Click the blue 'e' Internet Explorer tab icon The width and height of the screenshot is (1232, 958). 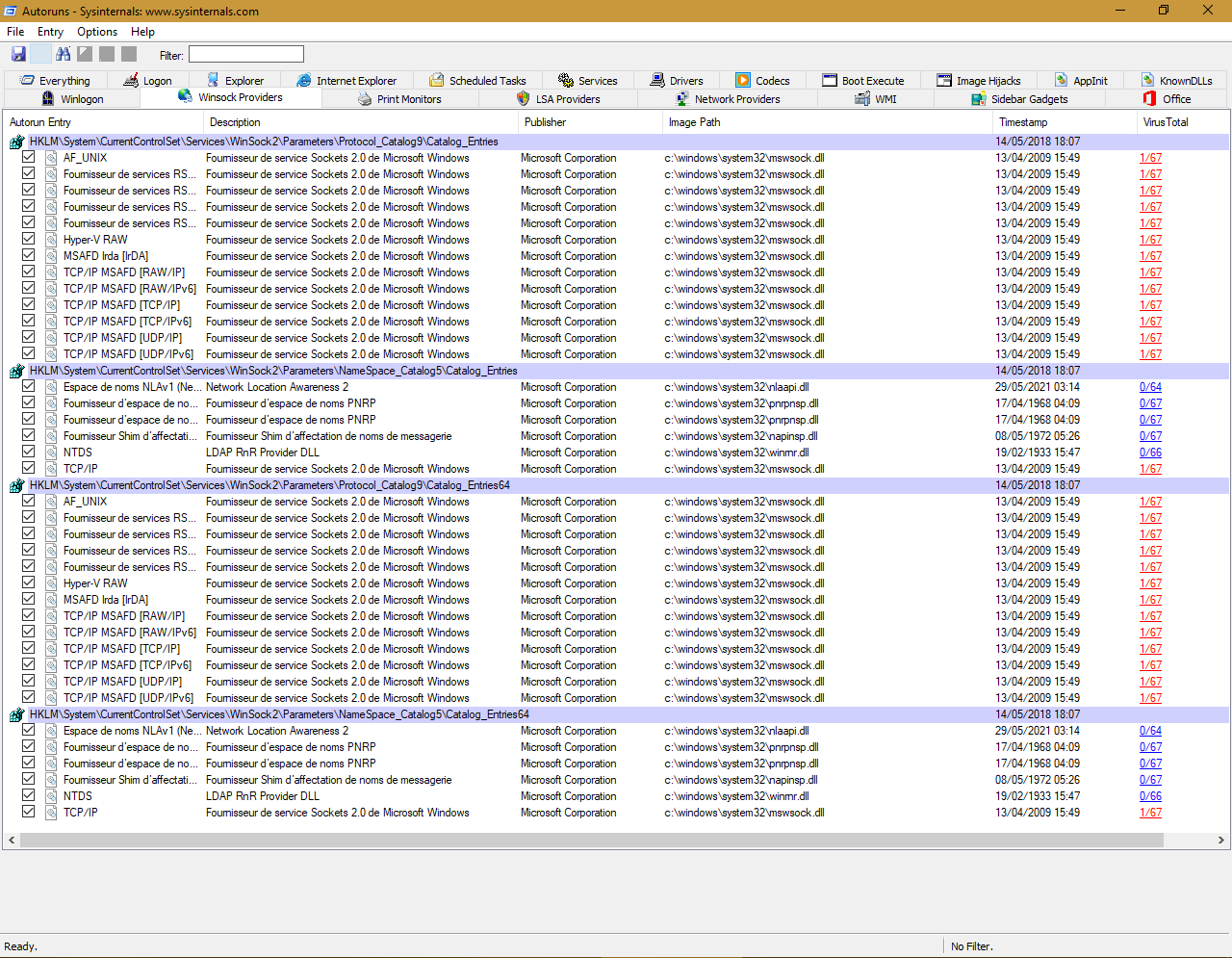pos(304,80)
